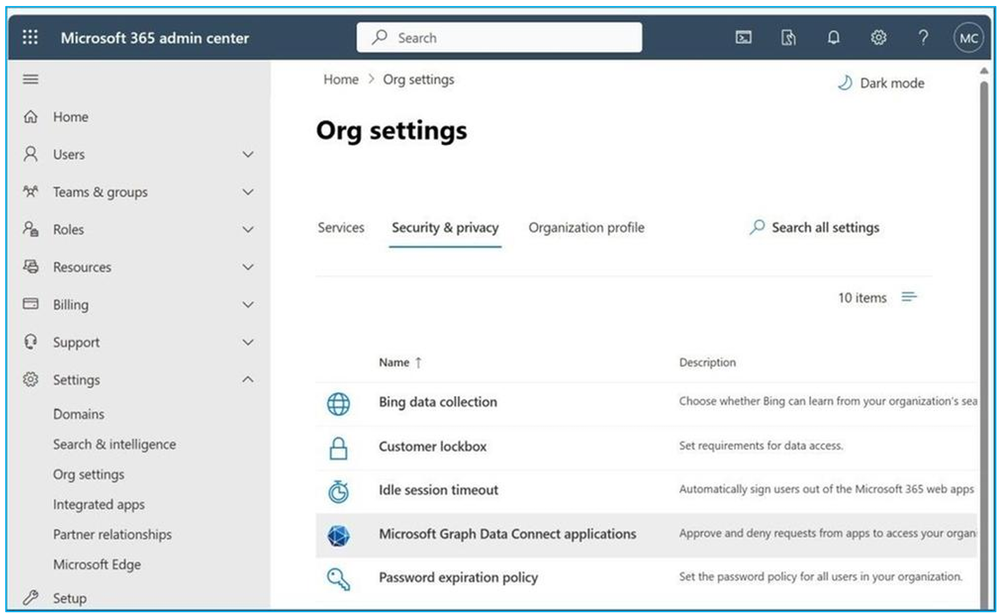Open Microsoft Edge in sidebar

point(97,564)
